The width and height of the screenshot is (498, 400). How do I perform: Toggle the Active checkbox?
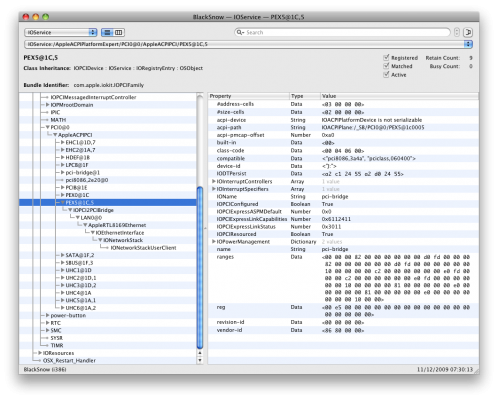(x=386, y=75)
